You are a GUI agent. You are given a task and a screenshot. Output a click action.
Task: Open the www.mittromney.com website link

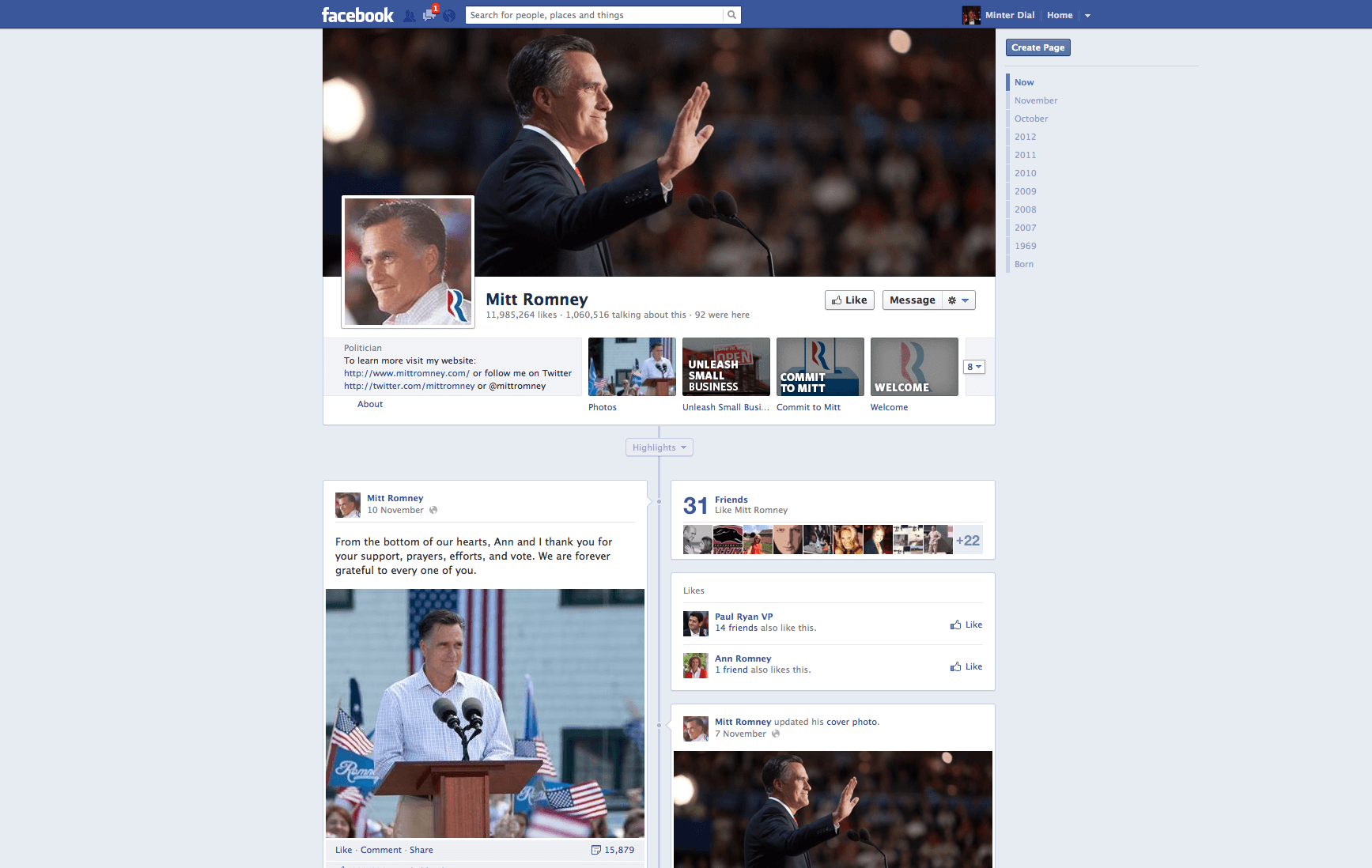[406, 373]
